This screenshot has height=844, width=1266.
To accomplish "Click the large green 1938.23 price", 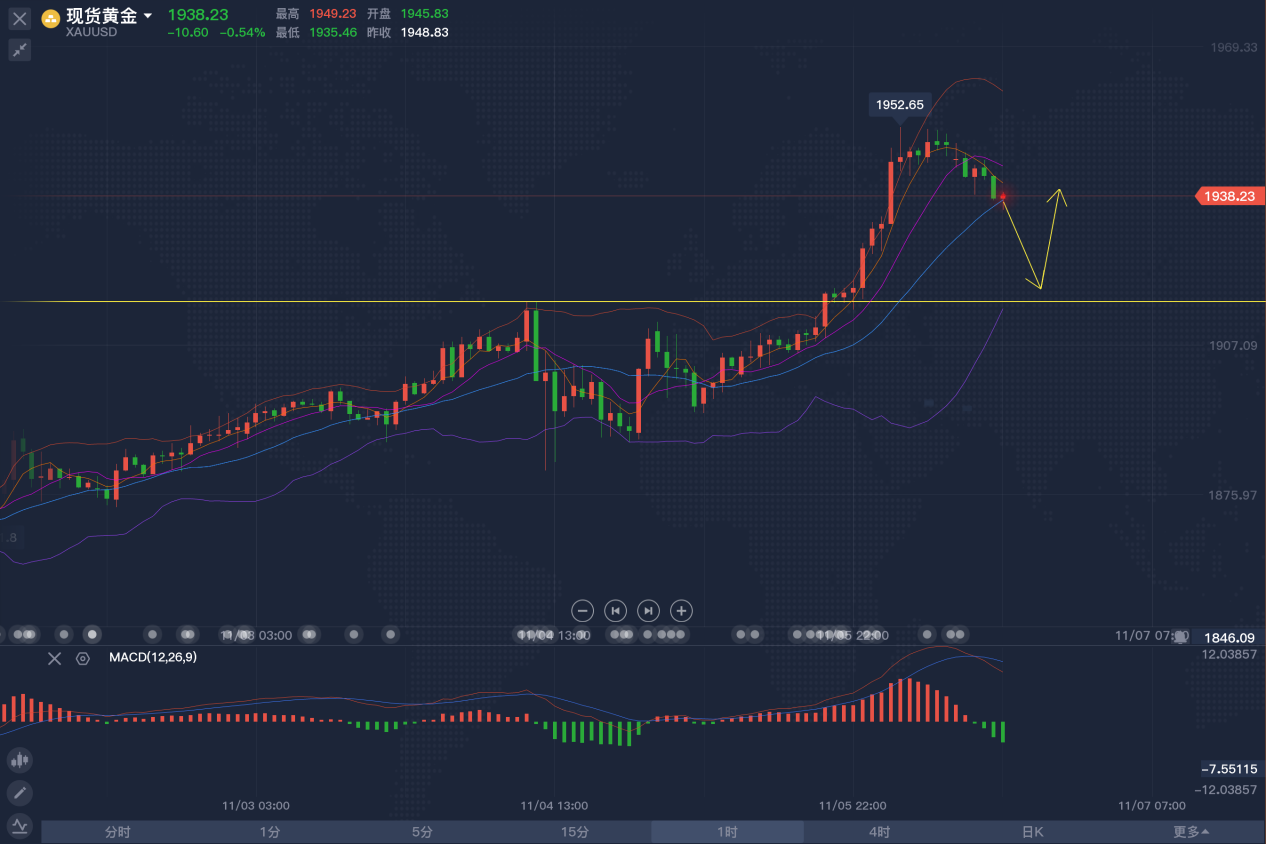I will coord(198,14).
